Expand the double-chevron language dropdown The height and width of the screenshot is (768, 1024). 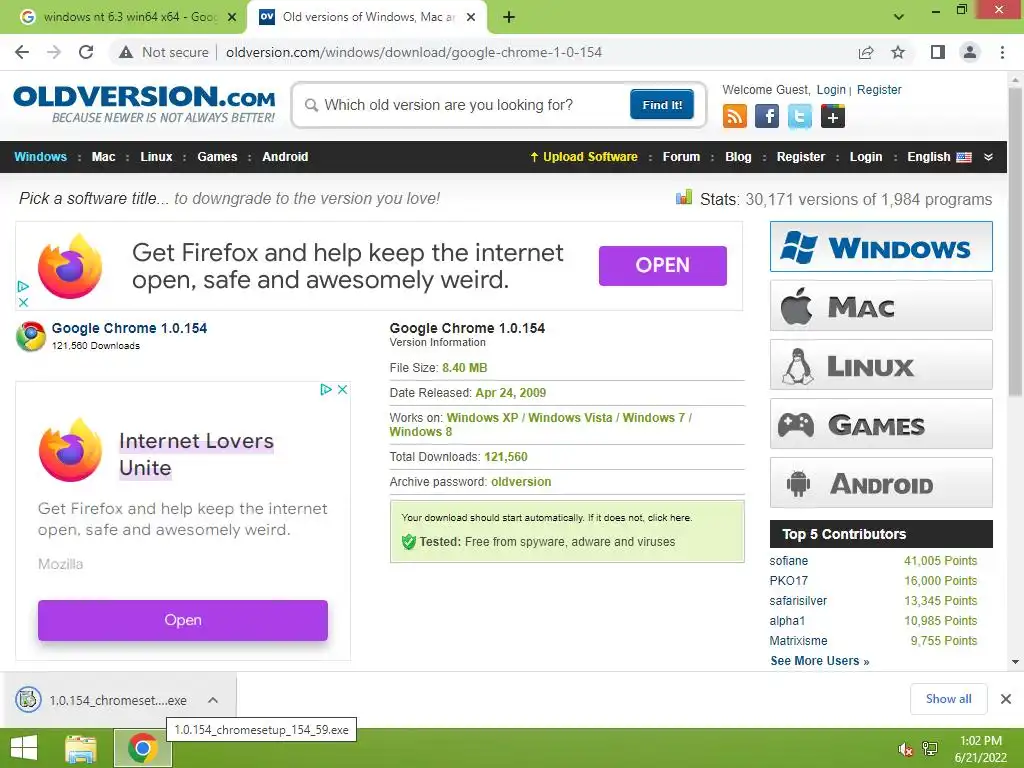(x=988, y=157)
